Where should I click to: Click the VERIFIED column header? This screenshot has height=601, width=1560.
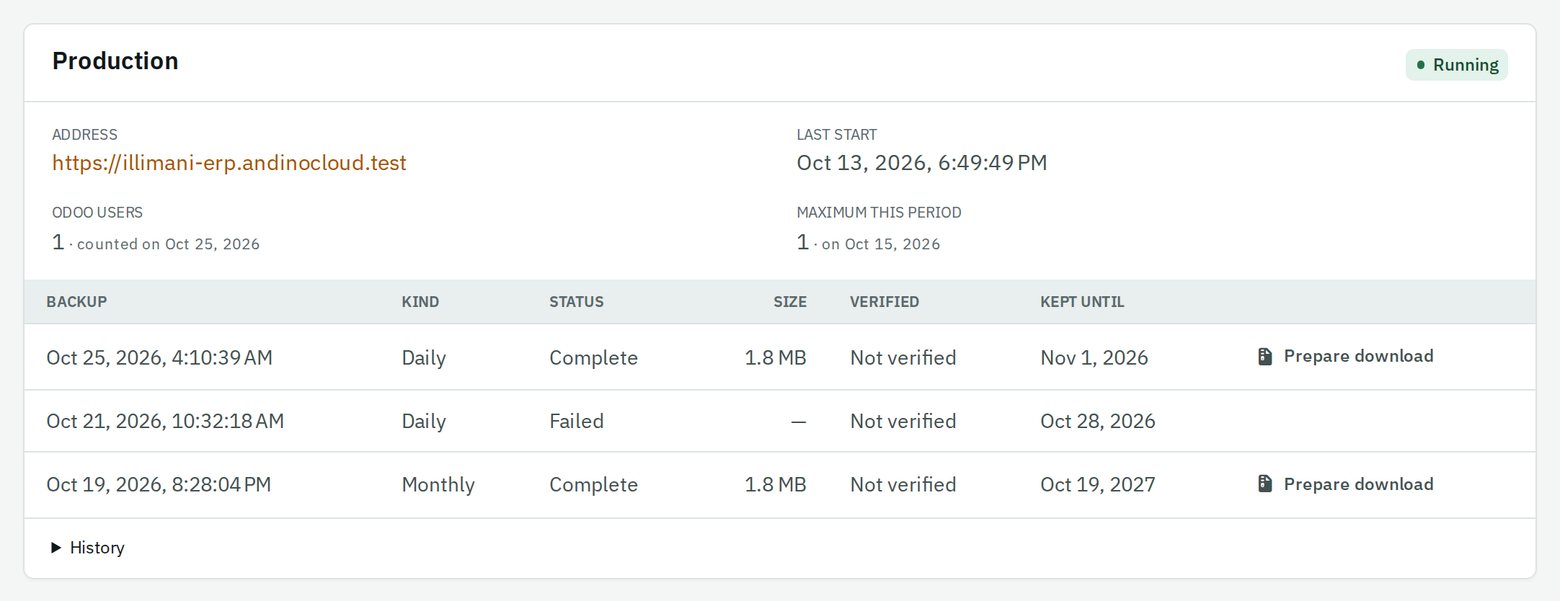tap(884, 301)
